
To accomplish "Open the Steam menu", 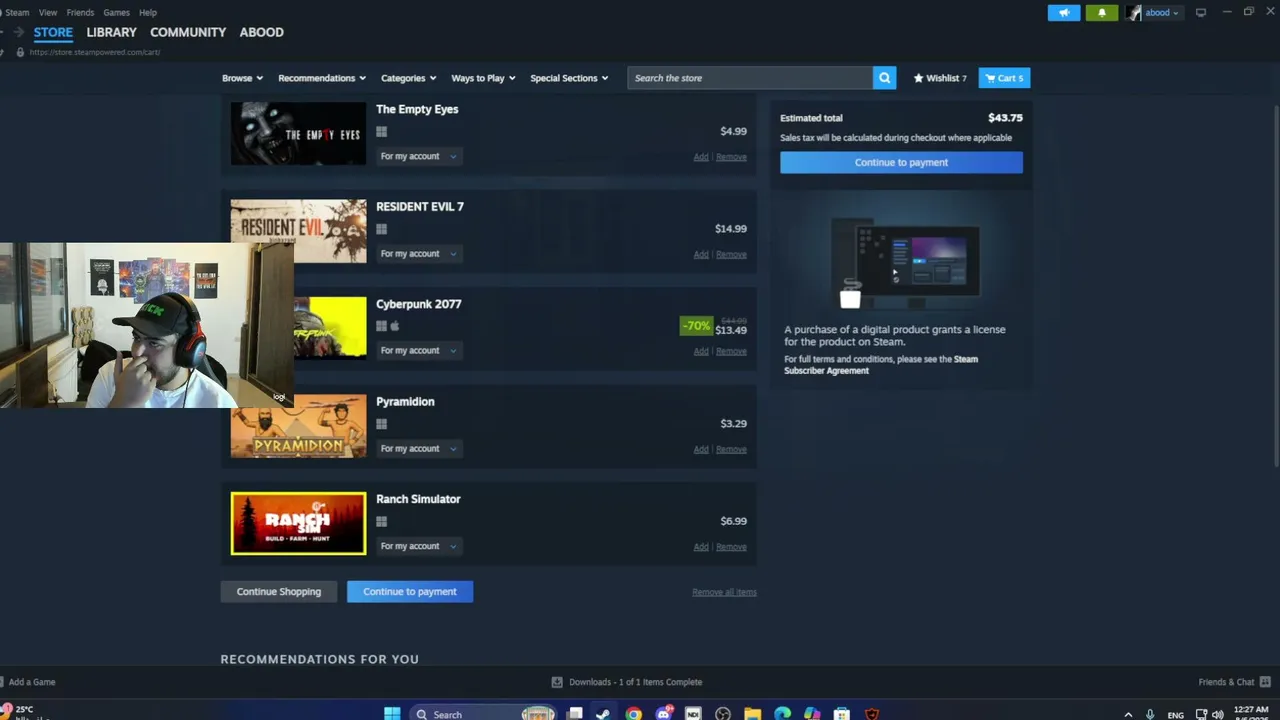I will [x=17, y=13].
